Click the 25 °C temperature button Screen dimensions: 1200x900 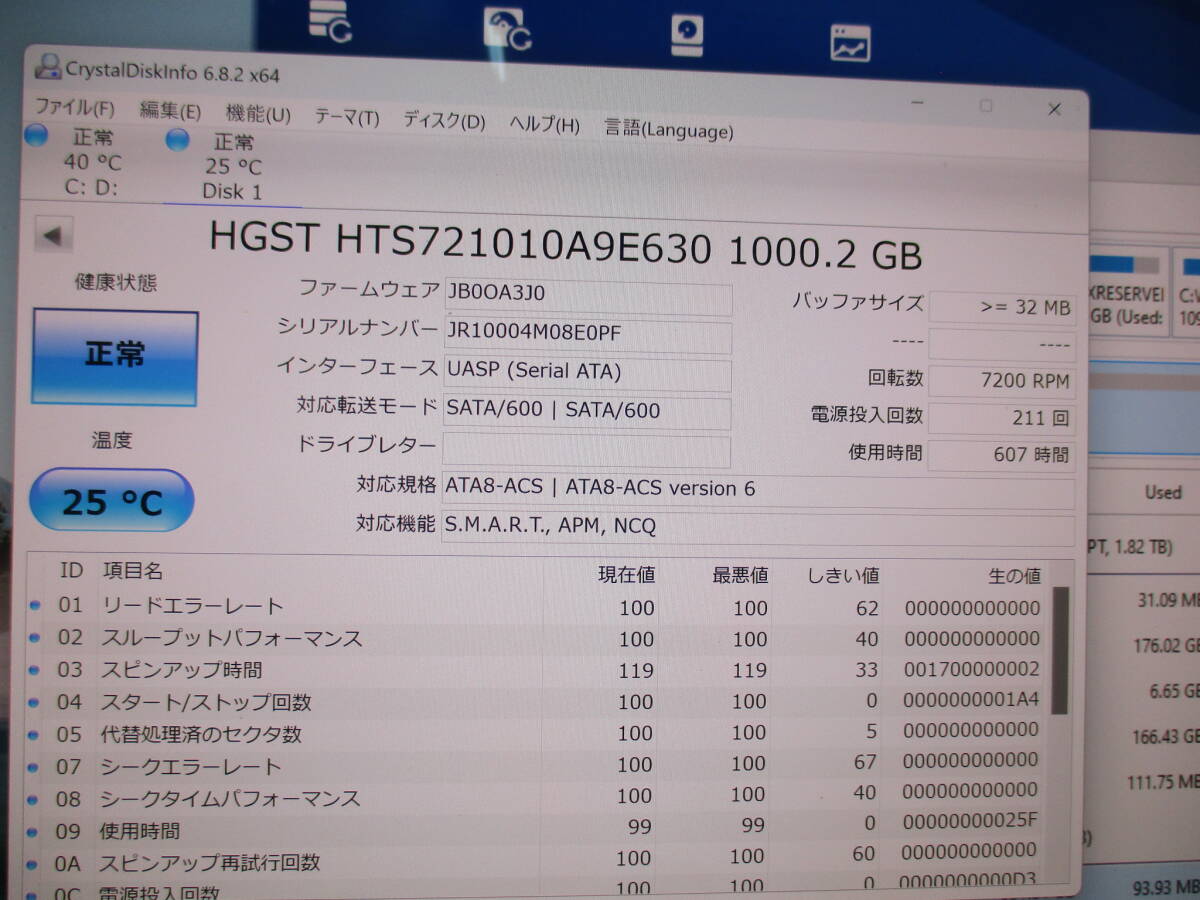[111, 501]
